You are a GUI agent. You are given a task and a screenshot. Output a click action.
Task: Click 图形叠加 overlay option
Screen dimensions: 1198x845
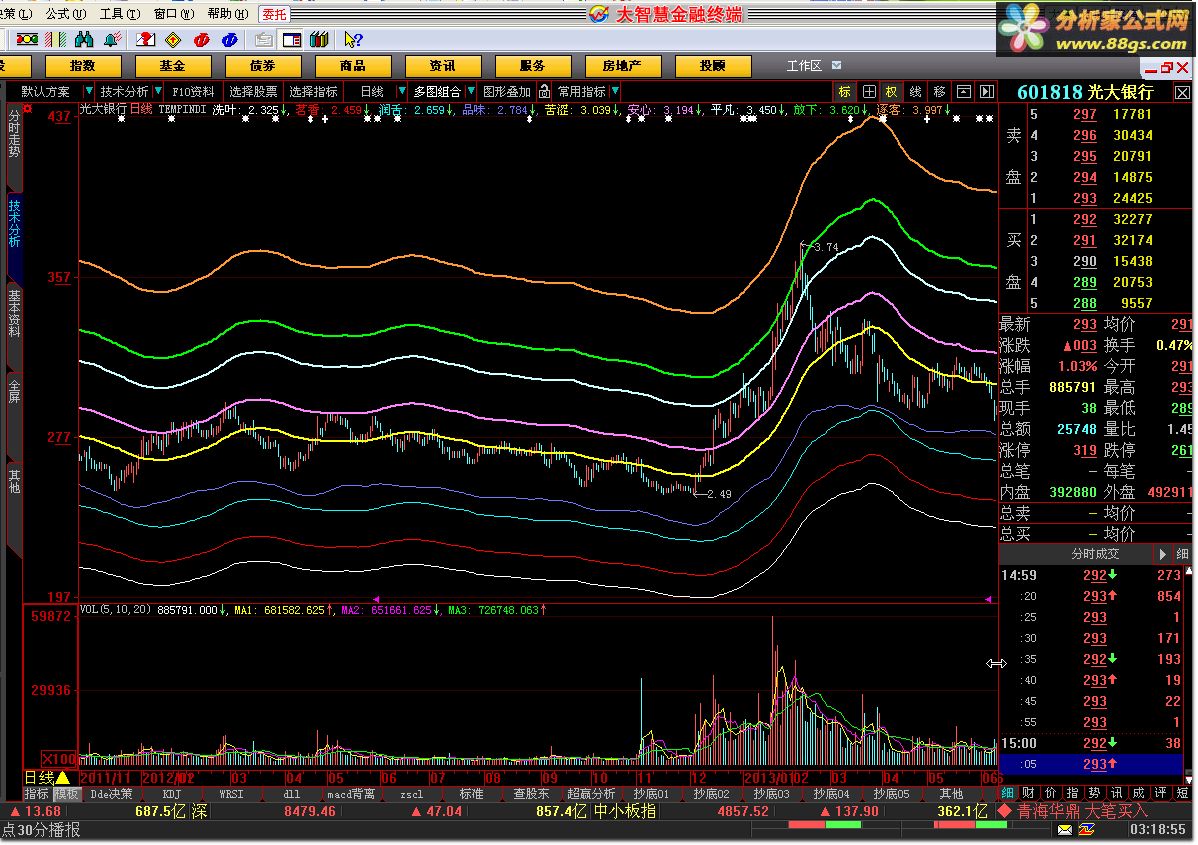507,92
